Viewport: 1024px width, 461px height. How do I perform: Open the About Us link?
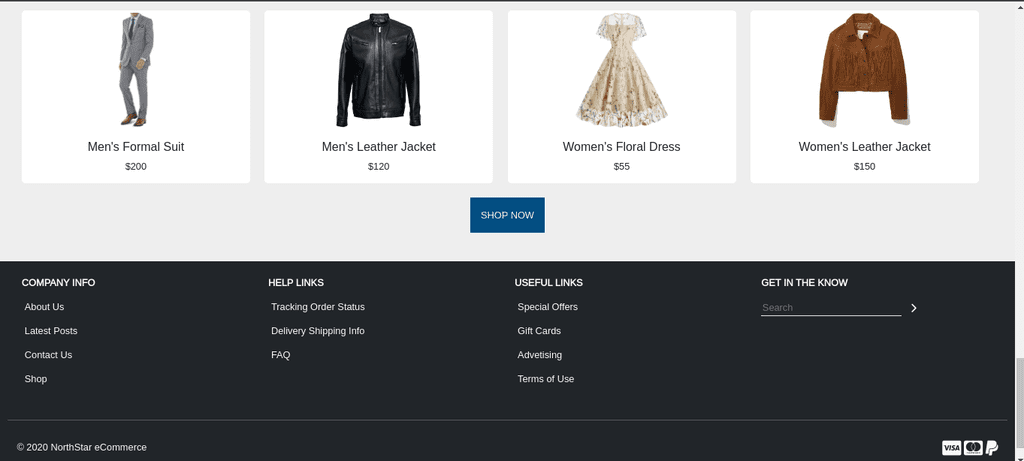click(44, 307)
